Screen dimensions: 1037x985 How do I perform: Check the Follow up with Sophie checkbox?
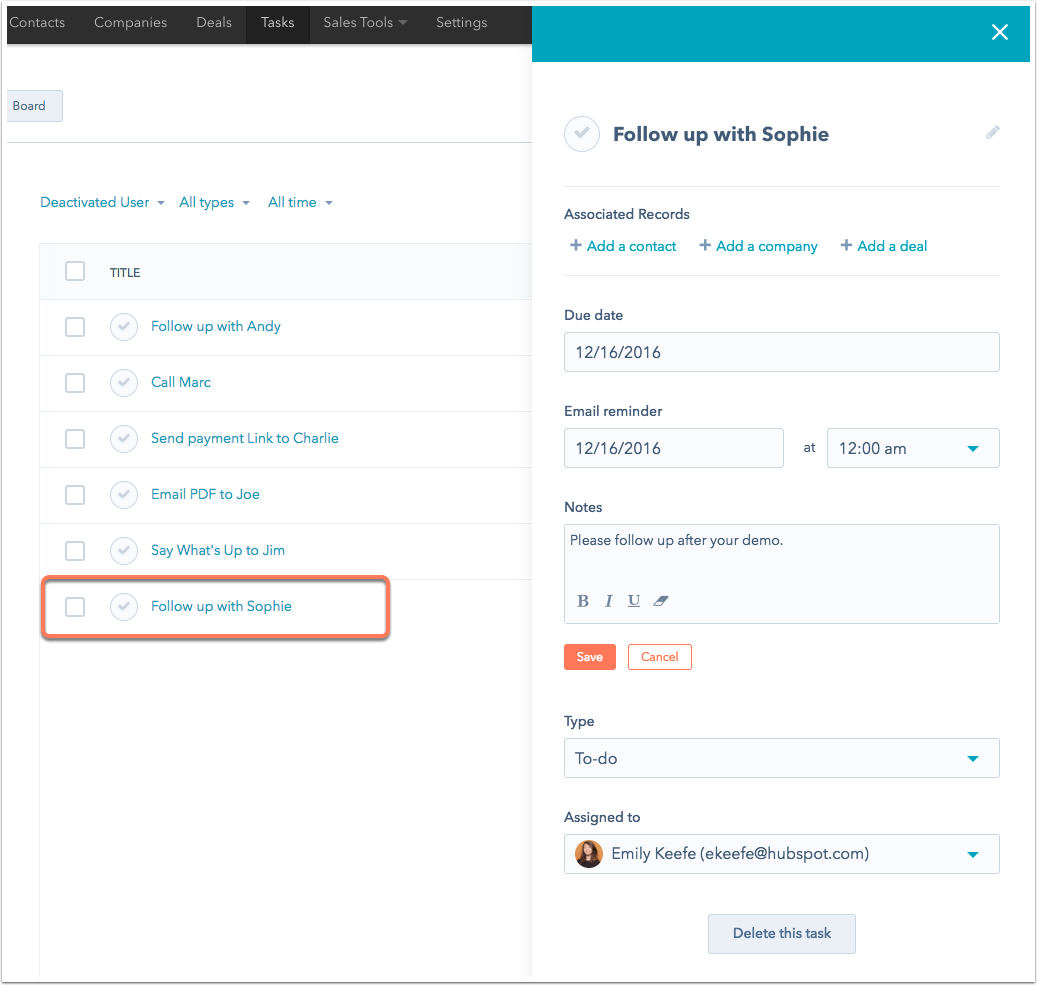[x=75, y=607]
